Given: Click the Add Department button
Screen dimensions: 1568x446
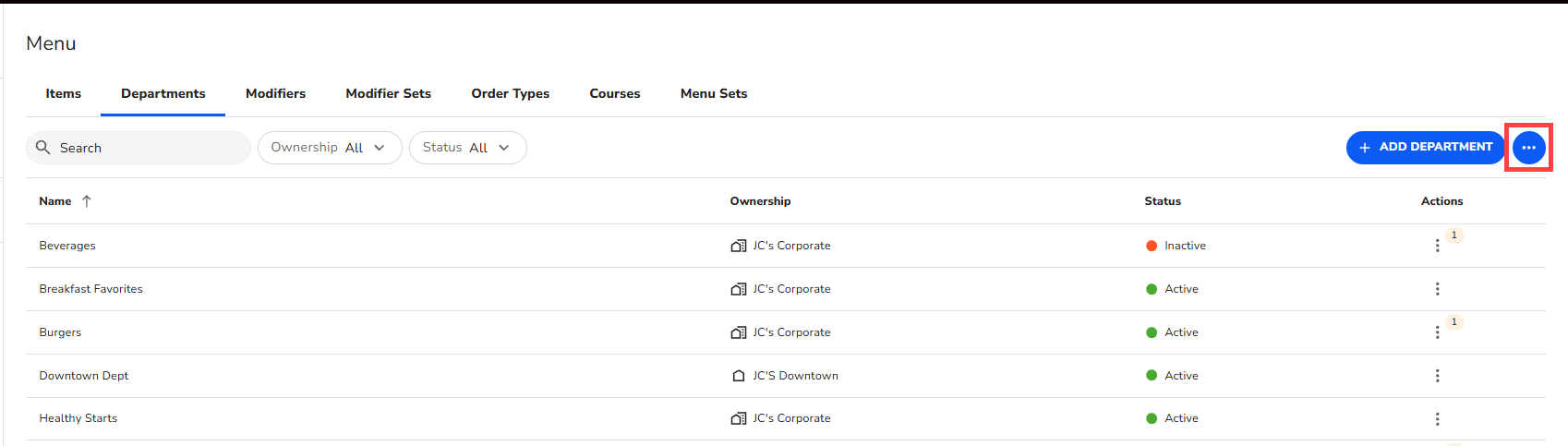Looking at the screenshot, I should click(1425, 148).
